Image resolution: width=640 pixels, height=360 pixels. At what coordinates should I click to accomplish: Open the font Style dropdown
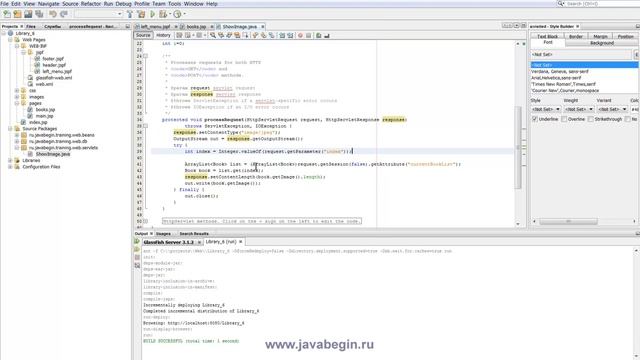point(546,109)
